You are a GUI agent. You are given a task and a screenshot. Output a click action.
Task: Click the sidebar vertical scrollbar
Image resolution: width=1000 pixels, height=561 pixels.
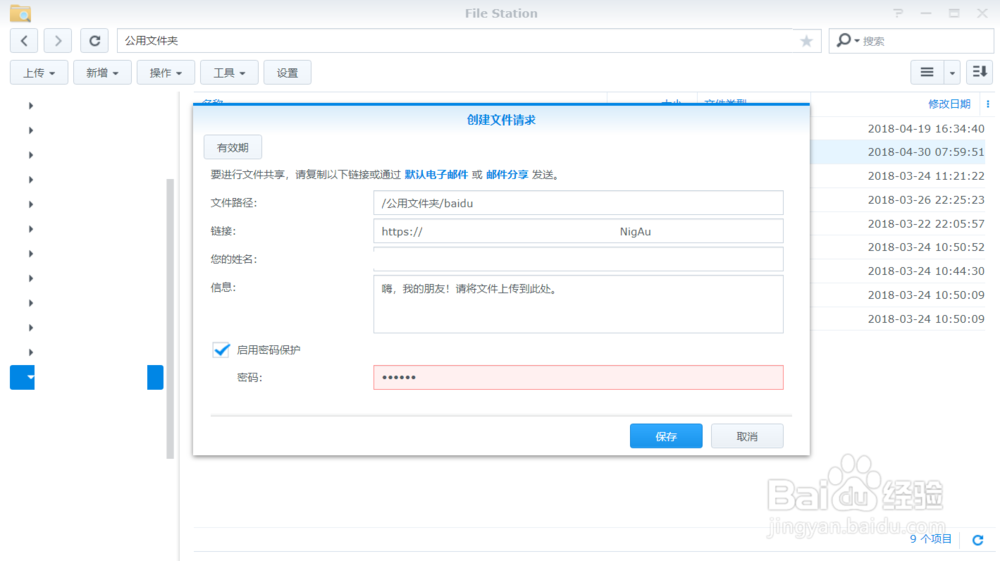[x=170, y=319]
